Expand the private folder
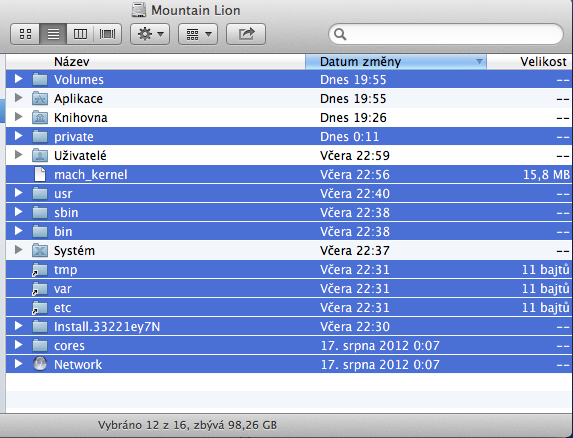 click(18, 136)
